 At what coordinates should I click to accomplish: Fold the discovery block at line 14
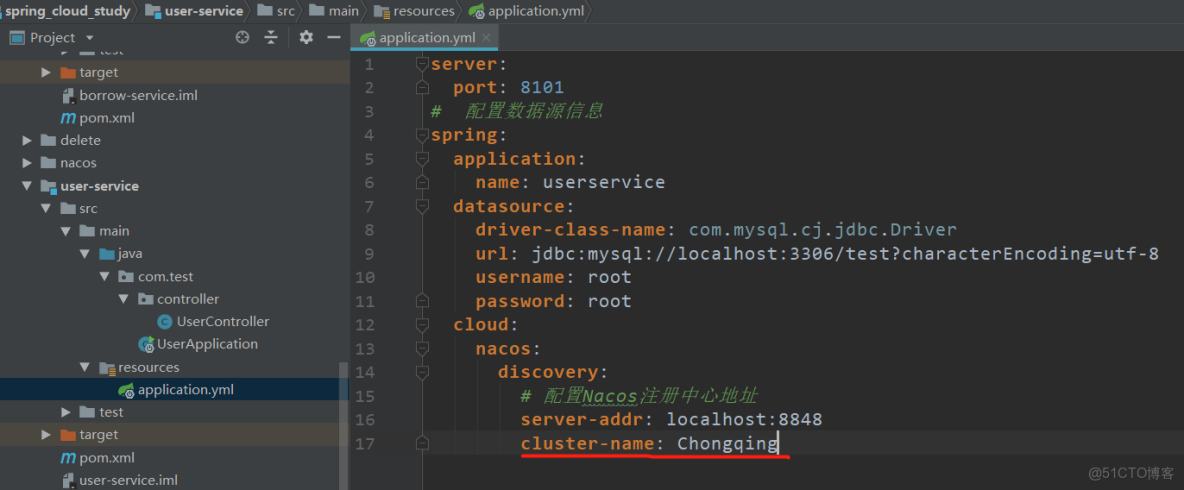coord(422,371)
